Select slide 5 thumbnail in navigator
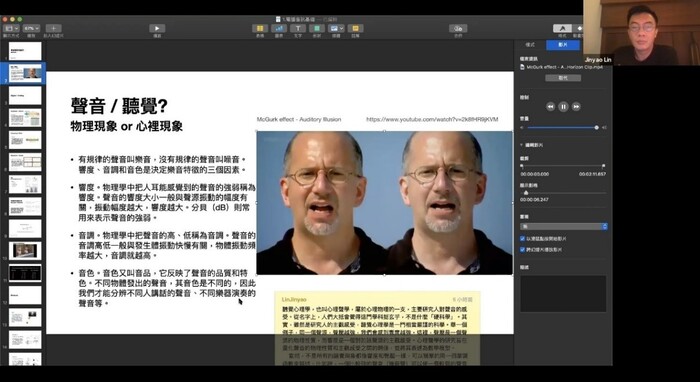This screenshot has height=382, width=700. tap(25, 140)
